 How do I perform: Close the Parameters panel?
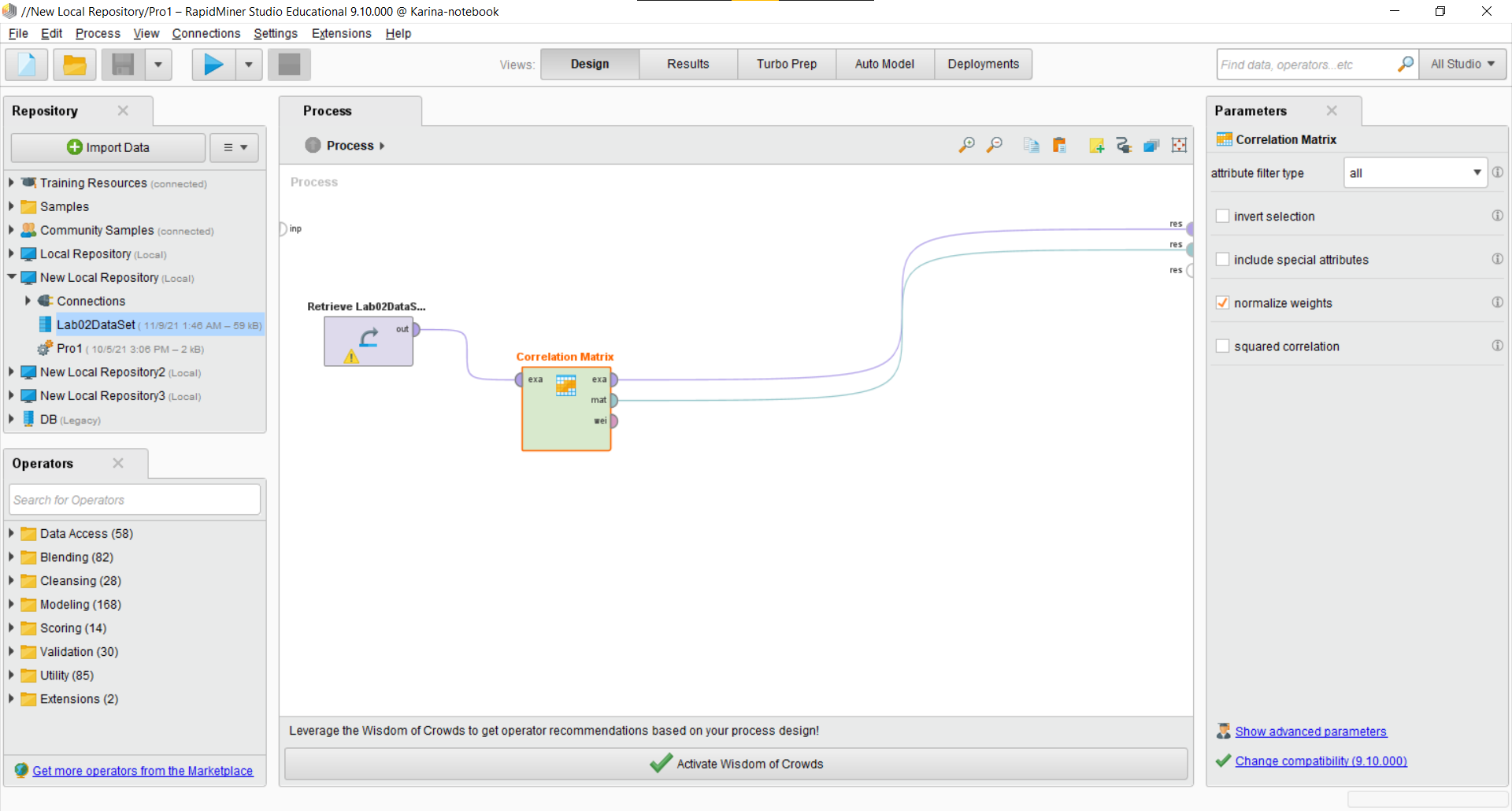point(1332,110)
